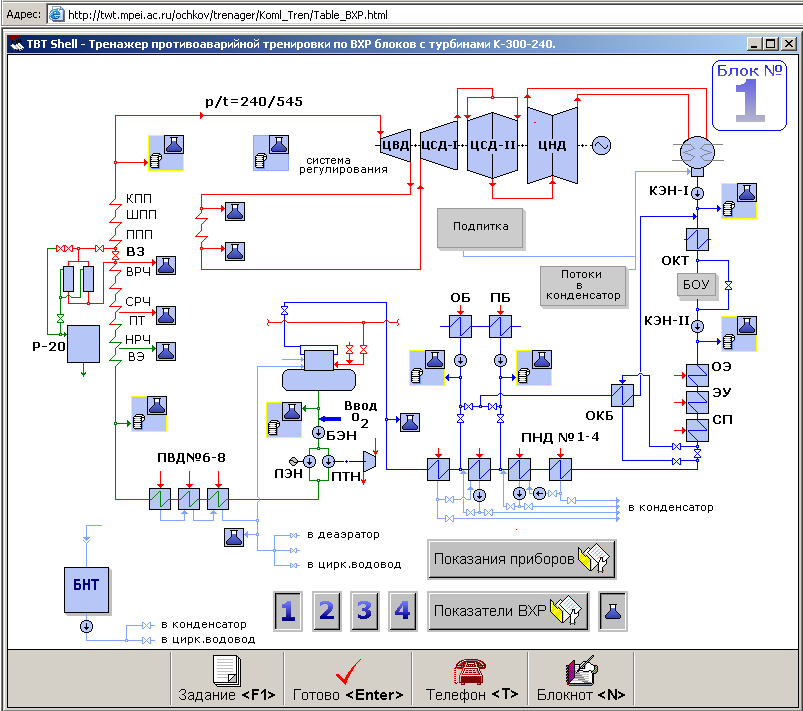Select the ОБ heater
This screenshot has width=803, height=711.
coord(460,326)
